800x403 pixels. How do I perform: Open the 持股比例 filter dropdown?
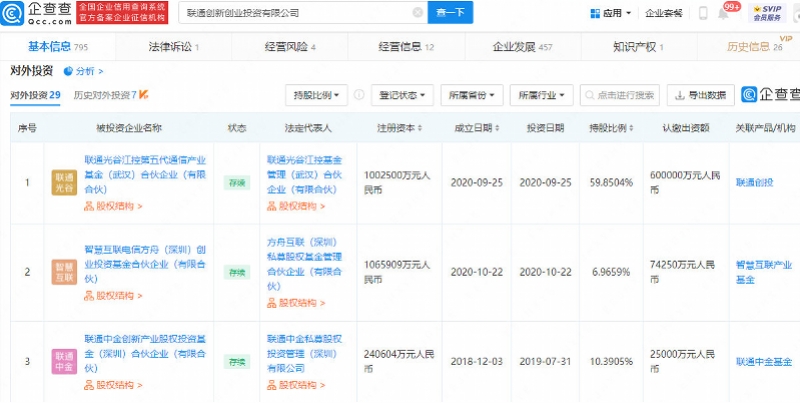(316, 95)
